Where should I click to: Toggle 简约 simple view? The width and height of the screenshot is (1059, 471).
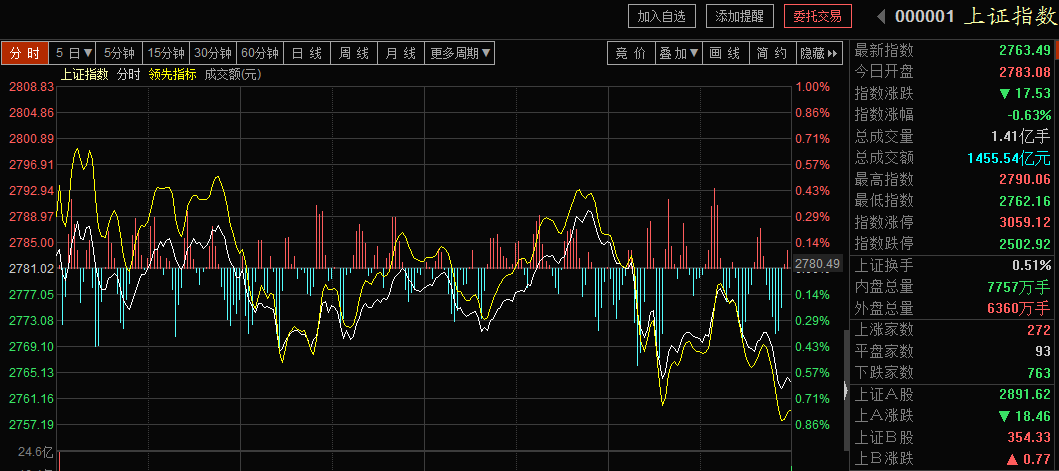(773, 53)
